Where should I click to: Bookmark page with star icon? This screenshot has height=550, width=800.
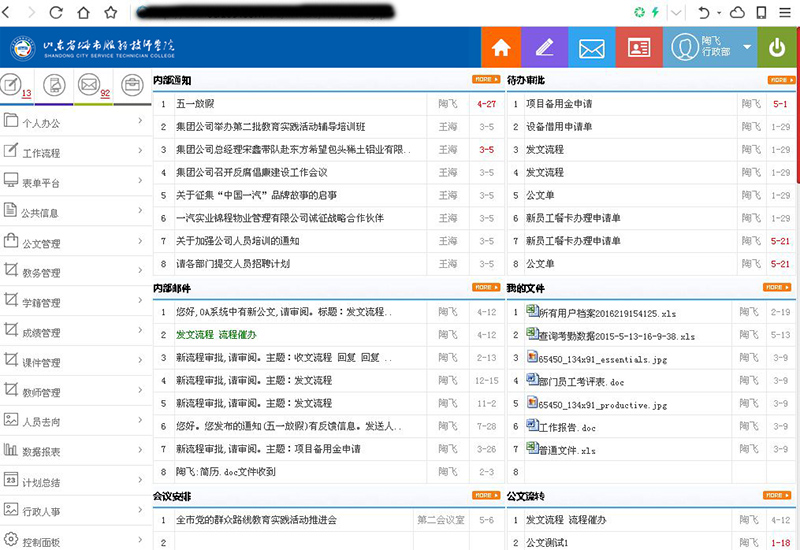click(x=111, y=12)
